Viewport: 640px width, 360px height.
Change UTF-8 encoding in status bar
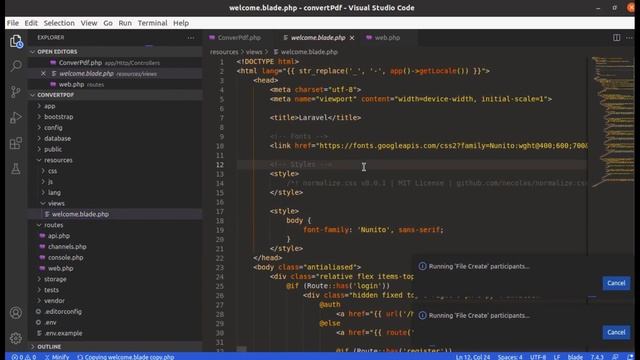click(x=538, y=357)
